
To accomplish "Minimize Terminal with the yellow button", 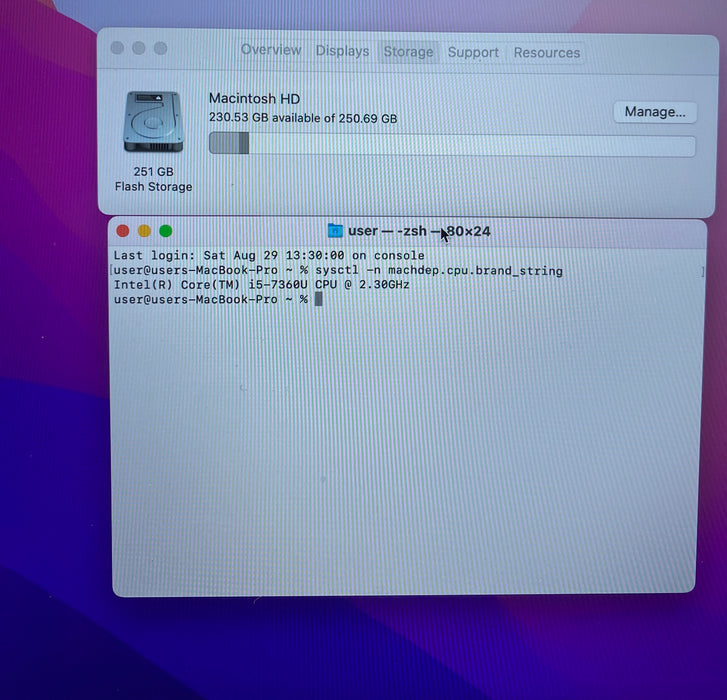I will pos(144,231).
